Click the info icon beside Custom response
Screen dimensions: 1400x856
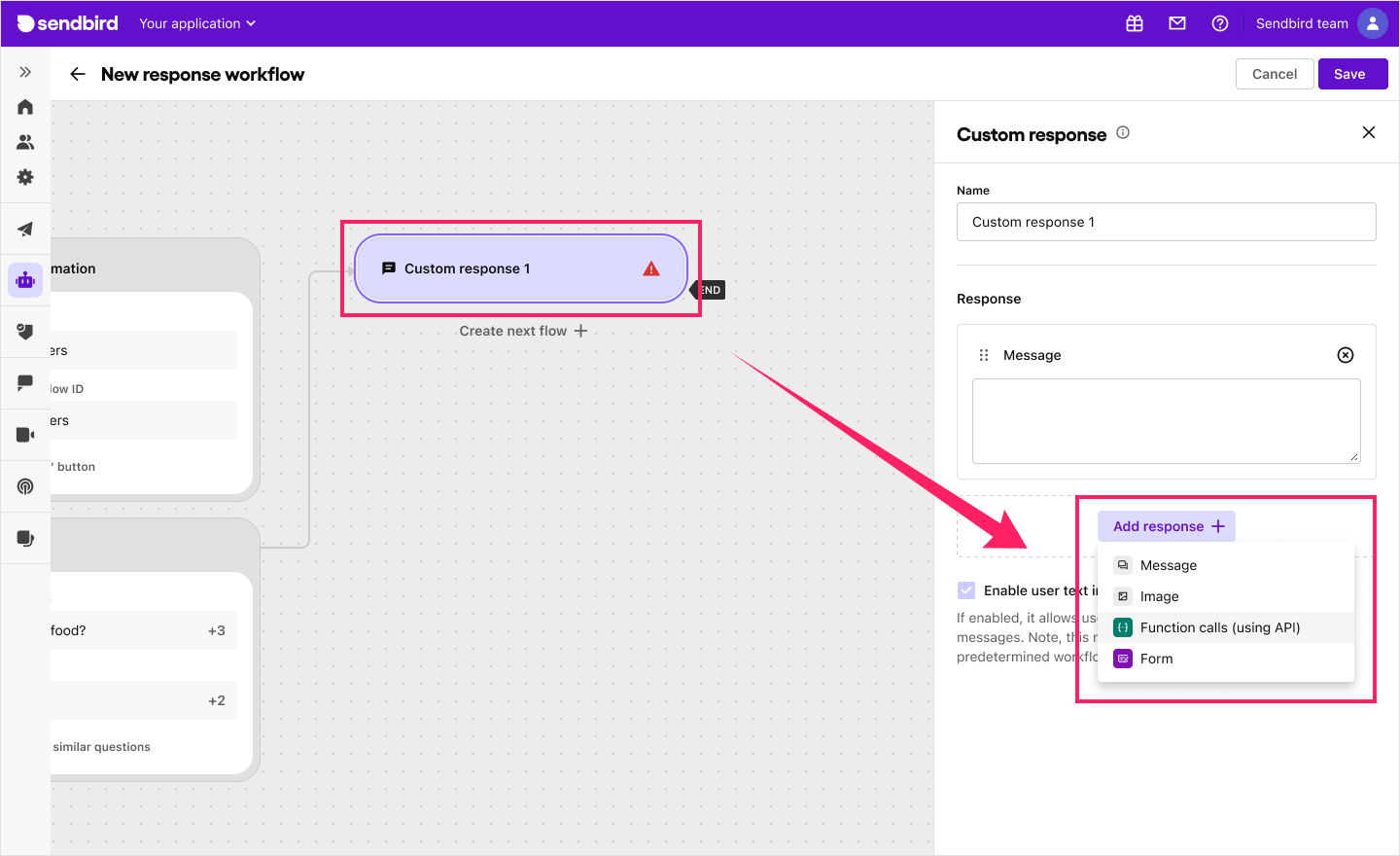(x=1123, y=132)
